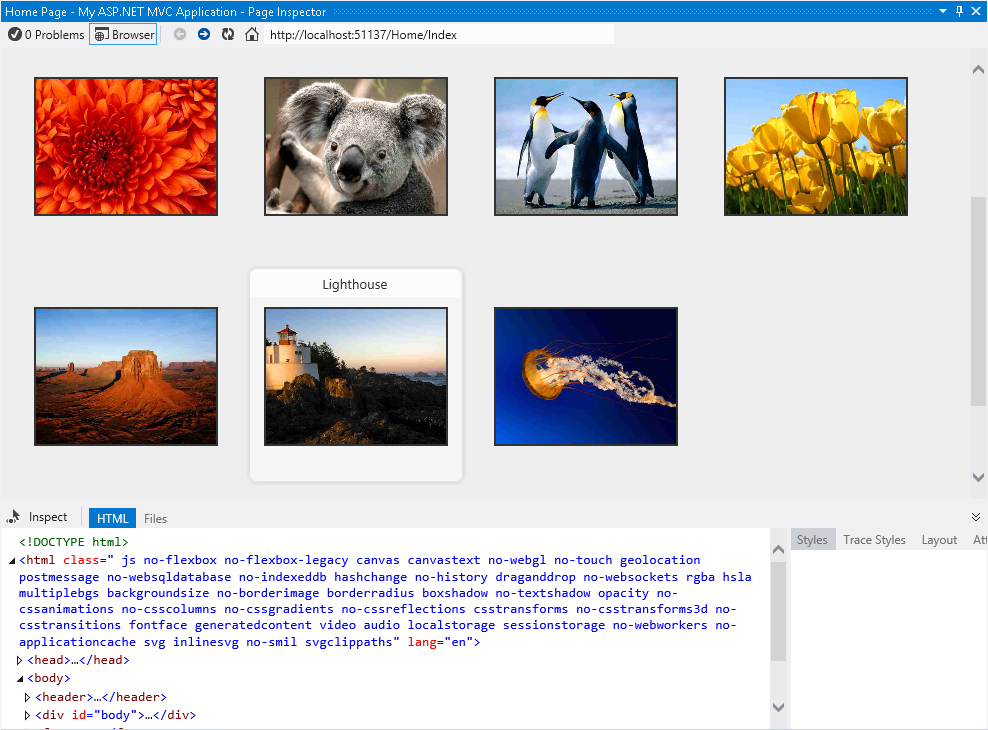This screenshot has width=988, height=730.
Task: Expand the head element in the DOM tree
Action: coord(19,659)
